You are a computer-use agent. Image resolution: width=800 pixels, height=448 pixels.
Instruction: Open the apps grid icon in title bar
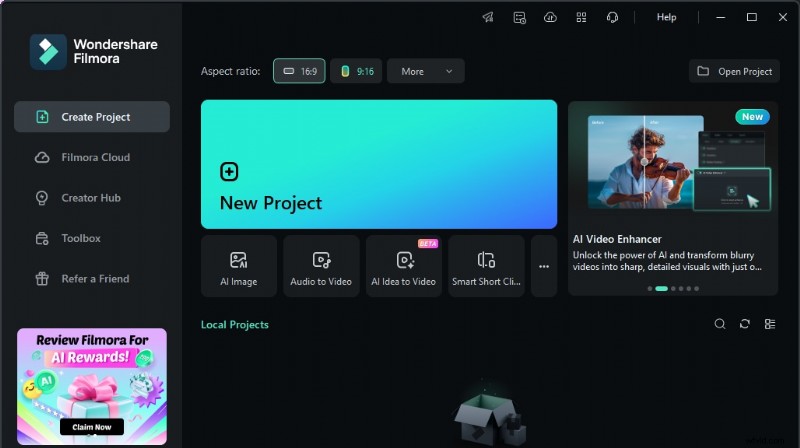[x=581, y=17]
